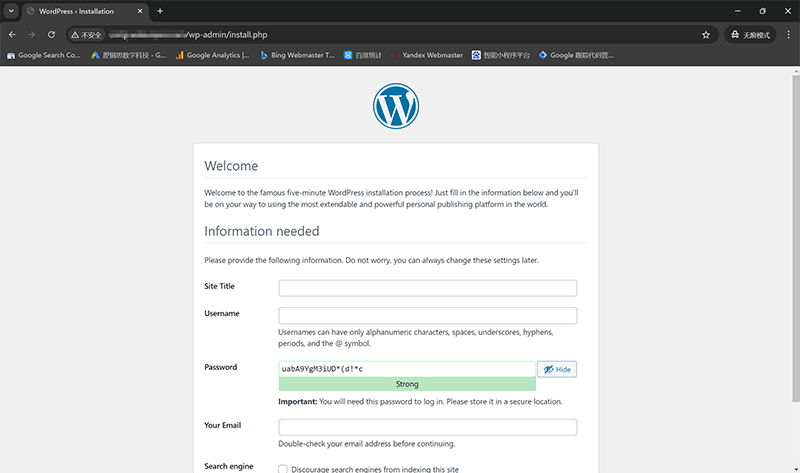800x473 pixels.
Task: Click the Search engine label
Action: [229, 466]
